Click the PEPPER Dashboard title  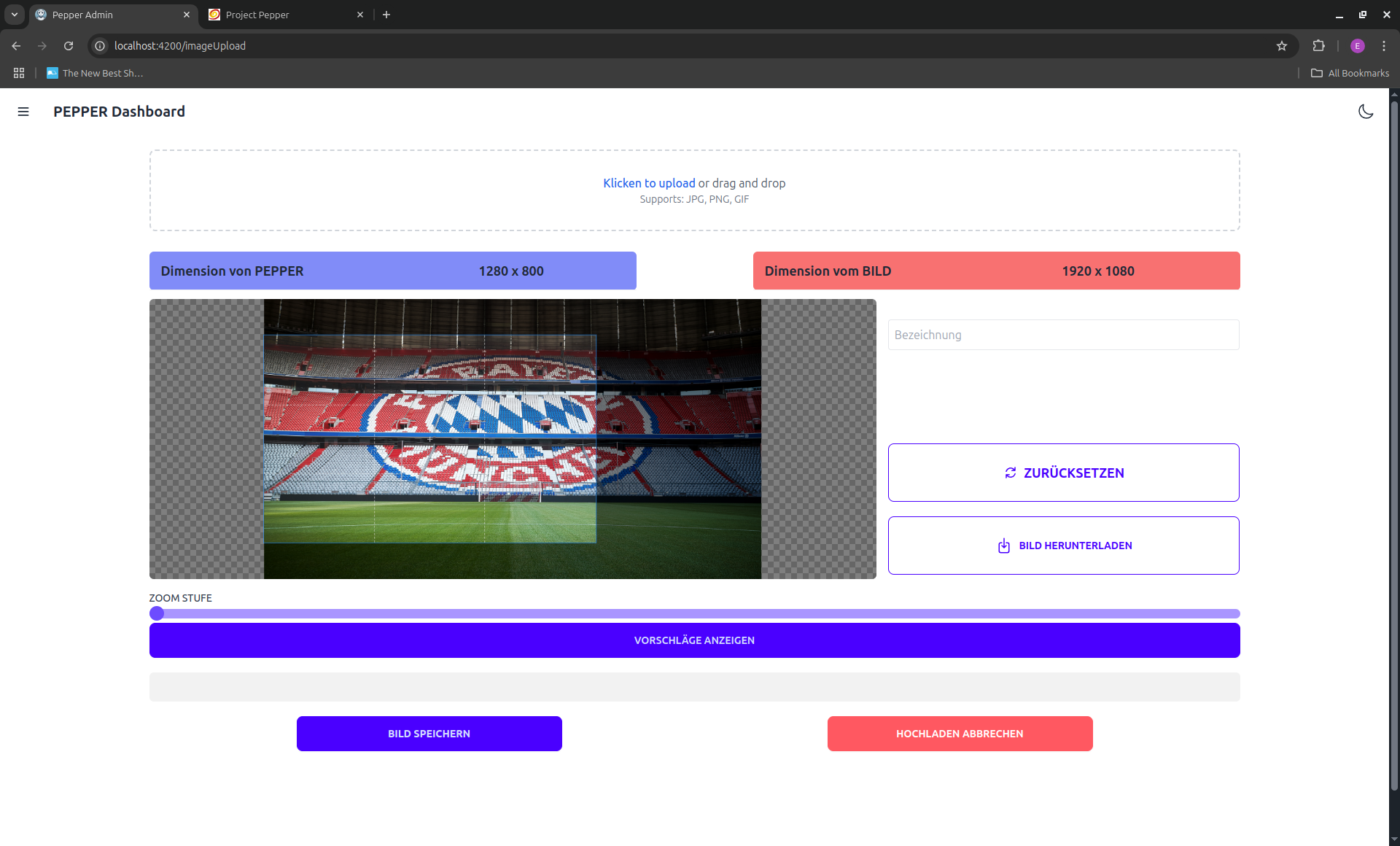click(x=119, y=112)
